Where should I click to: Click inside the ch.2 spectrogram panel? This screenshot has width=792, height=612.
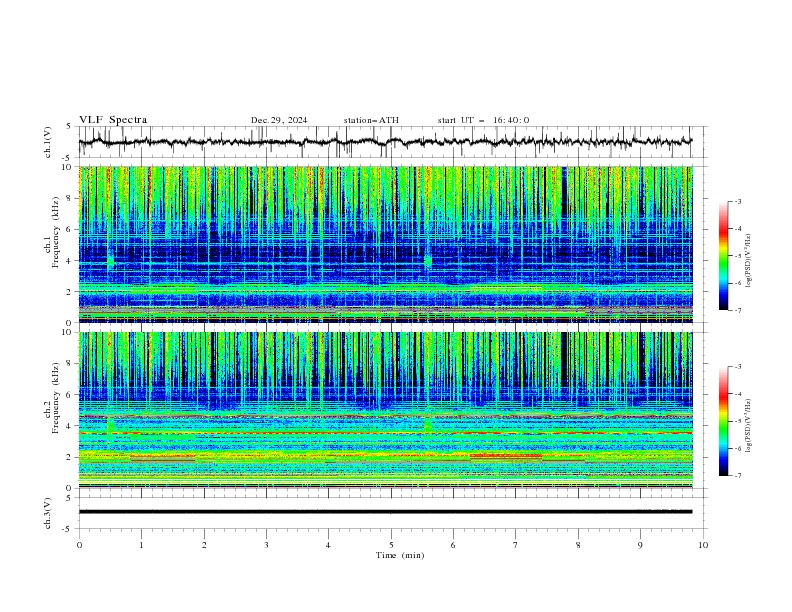[x=386, y=410]
